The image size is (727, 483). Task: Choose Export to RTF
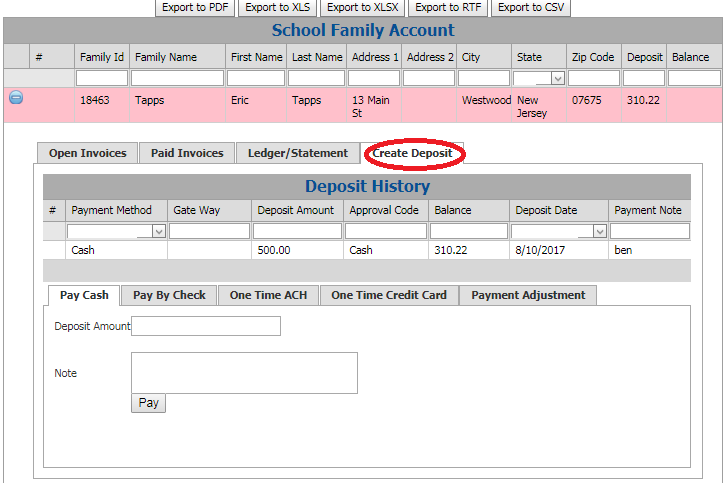pos(448,7)
